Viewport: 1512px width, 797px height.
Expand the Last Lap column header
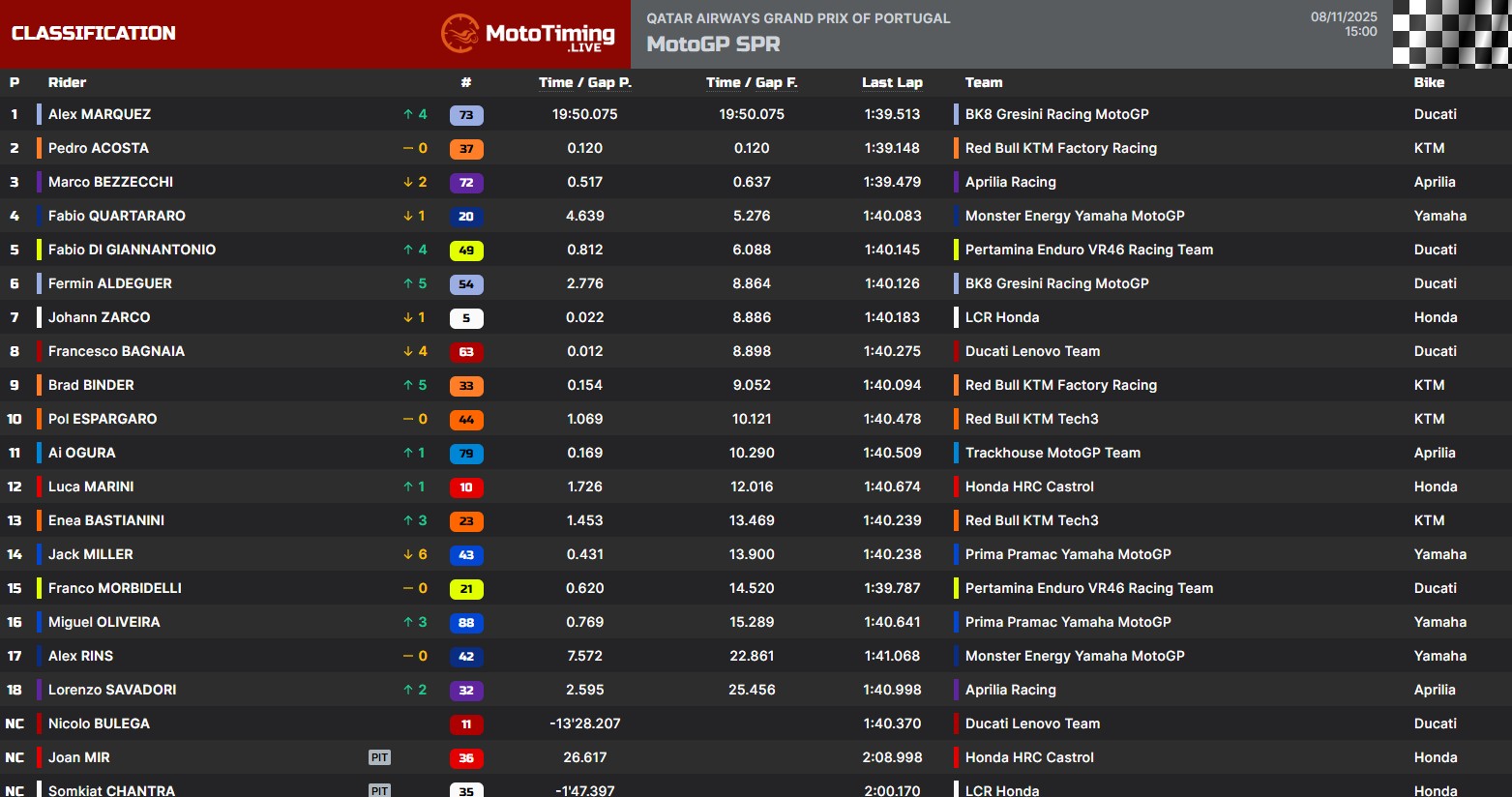[892, 82]
